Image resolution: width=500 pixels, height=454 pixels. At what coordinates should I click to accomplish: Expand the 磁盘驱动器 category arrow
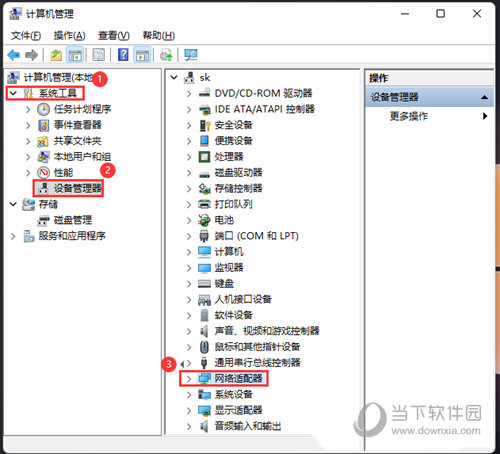tap(189, 173)
